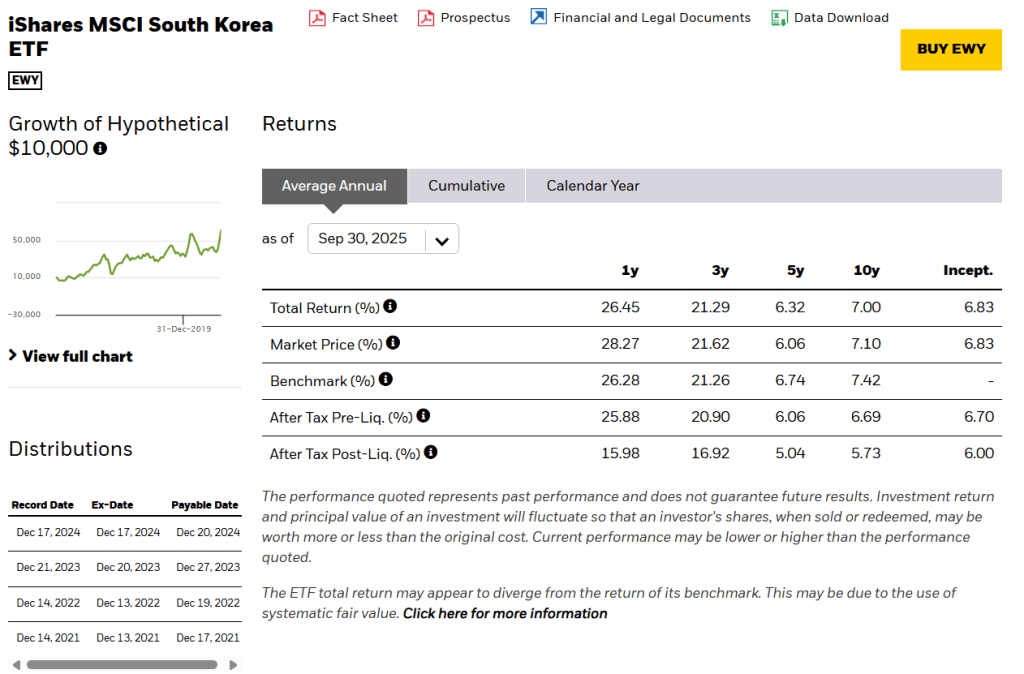Click payable date Dec 17, 2021
Image resolution: width=1024 pixels, height=674 pixels.
(208, 638)
